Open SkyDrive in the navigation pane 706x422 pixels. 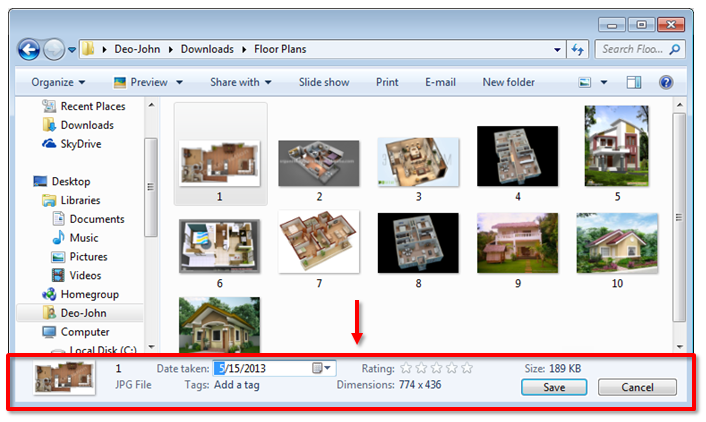coord(72,144)
